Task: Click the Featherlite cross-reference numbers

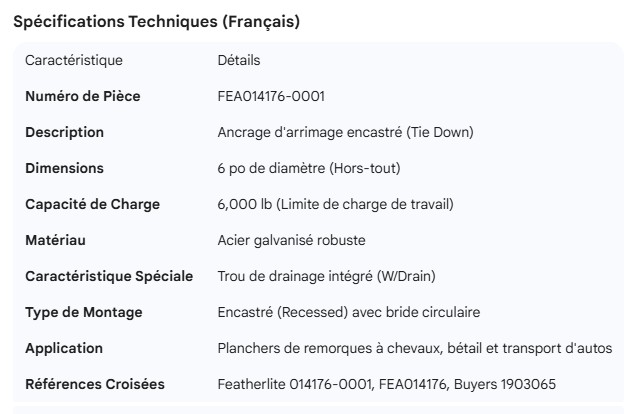Action: pyautogui.click(x=386, y=384)
